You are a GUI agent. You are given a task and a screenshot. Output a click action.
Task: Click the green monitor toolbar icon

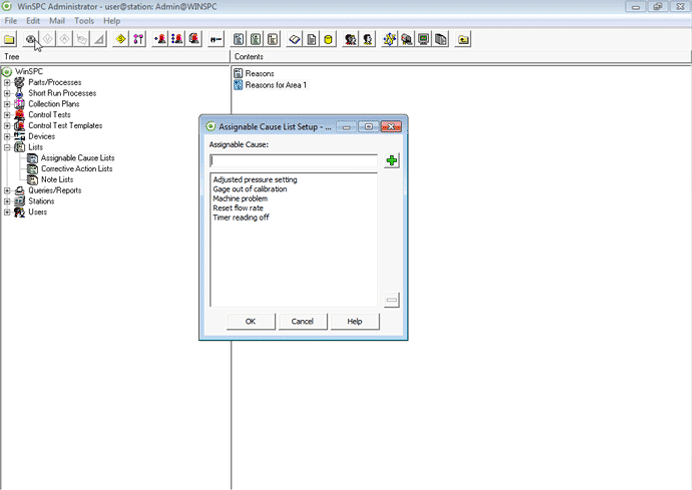coord(424,40)
